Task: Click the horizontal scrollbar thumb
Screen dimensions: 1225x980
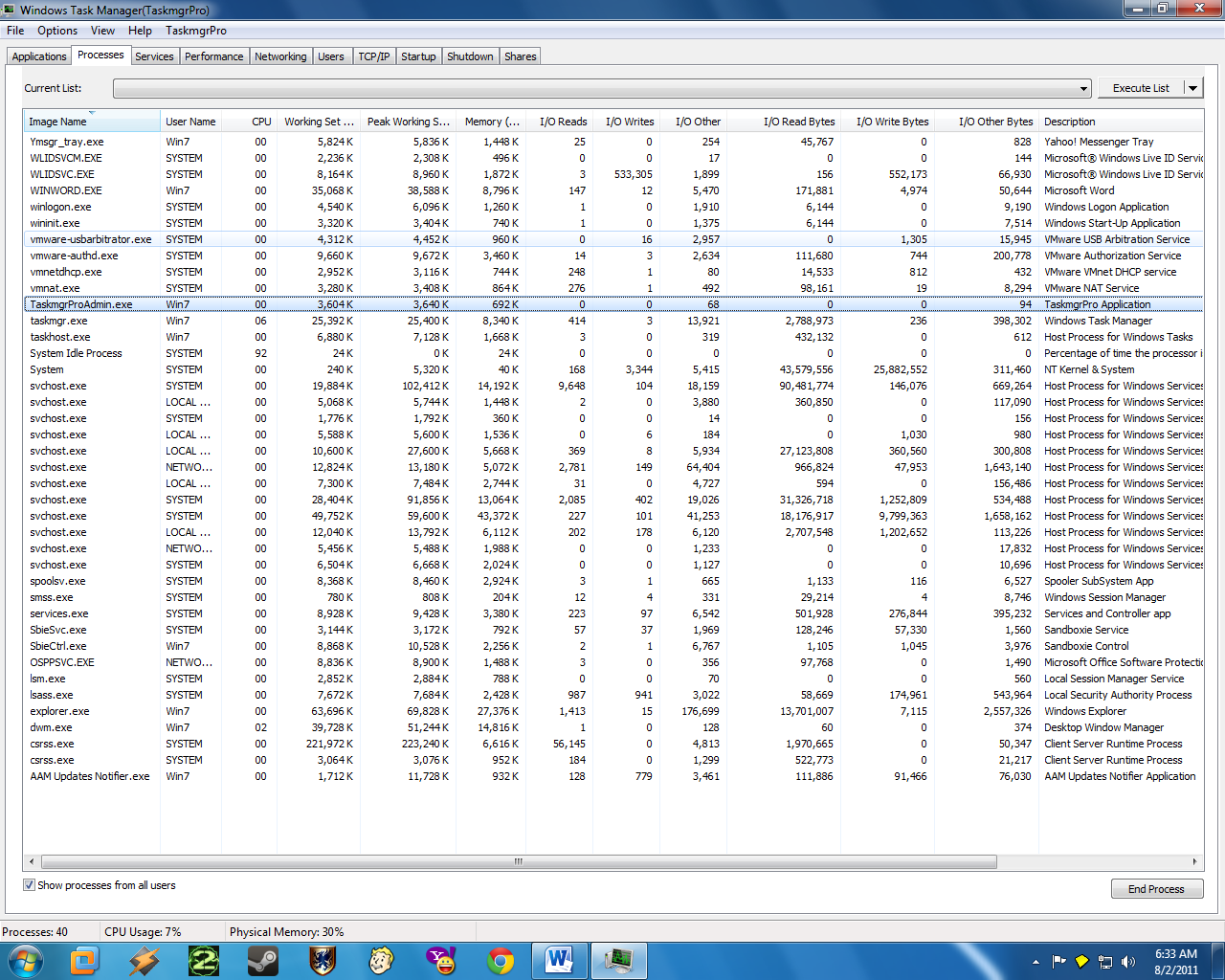Action: coord(518,861)
